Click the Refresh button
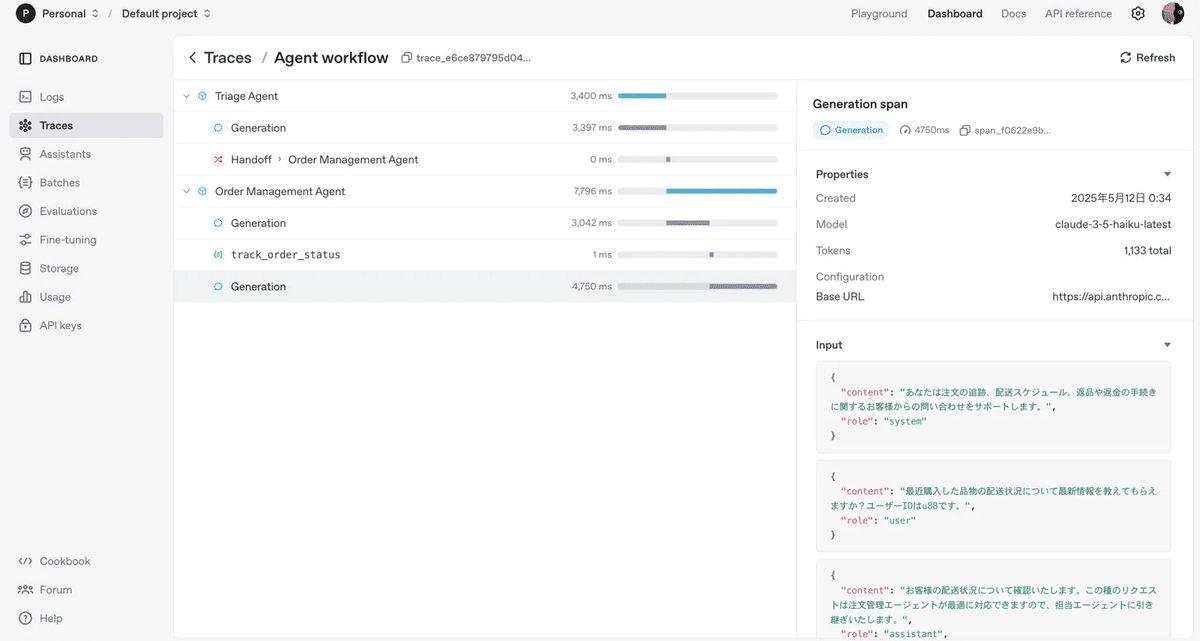The width and height of the screenshot is (1200, 641). click(x=1147, y=58)
